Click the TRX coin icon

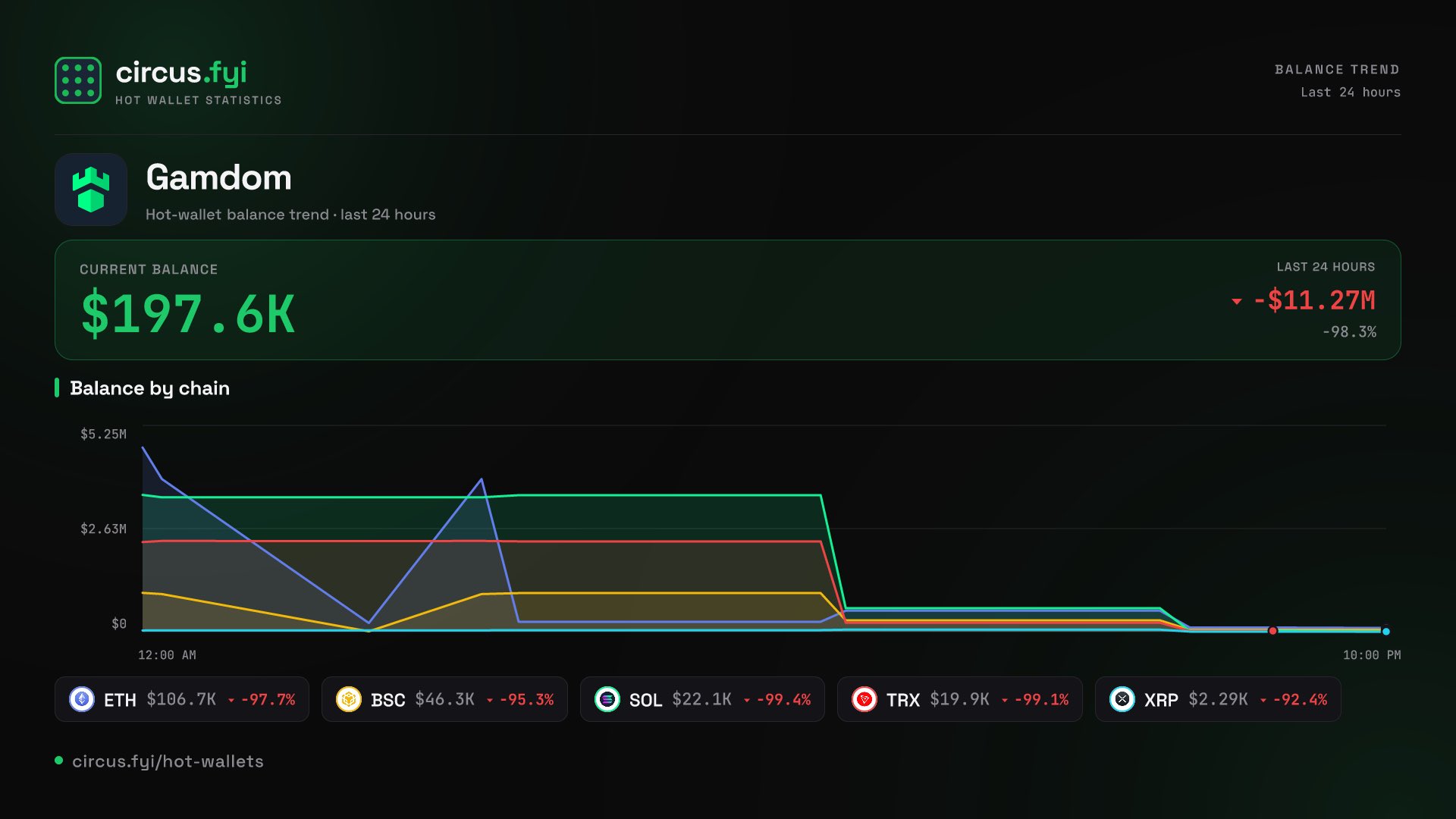864,699
